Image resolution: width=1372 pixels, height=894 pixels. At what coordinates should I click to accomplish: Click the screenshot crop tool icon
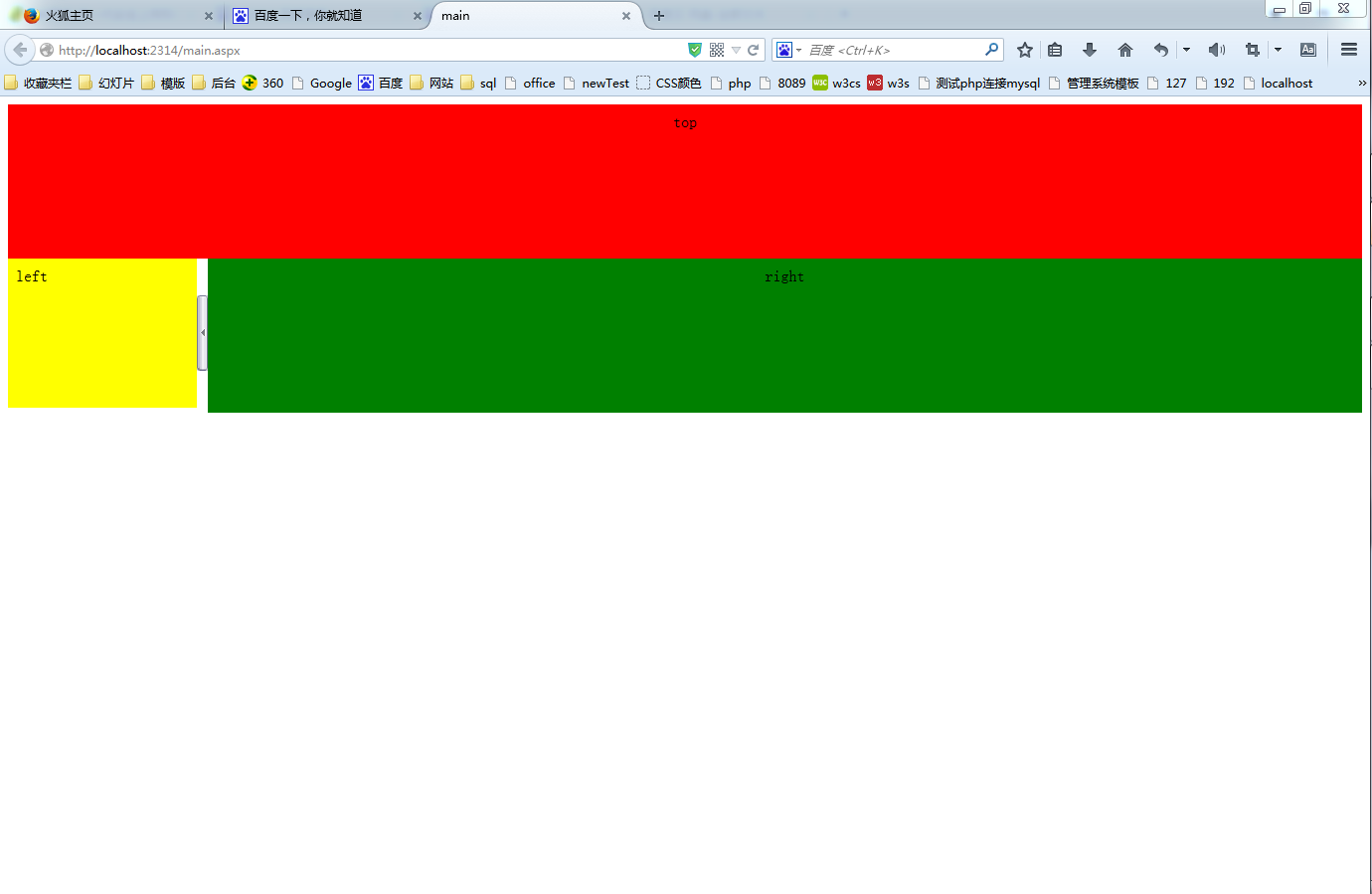1253,50
